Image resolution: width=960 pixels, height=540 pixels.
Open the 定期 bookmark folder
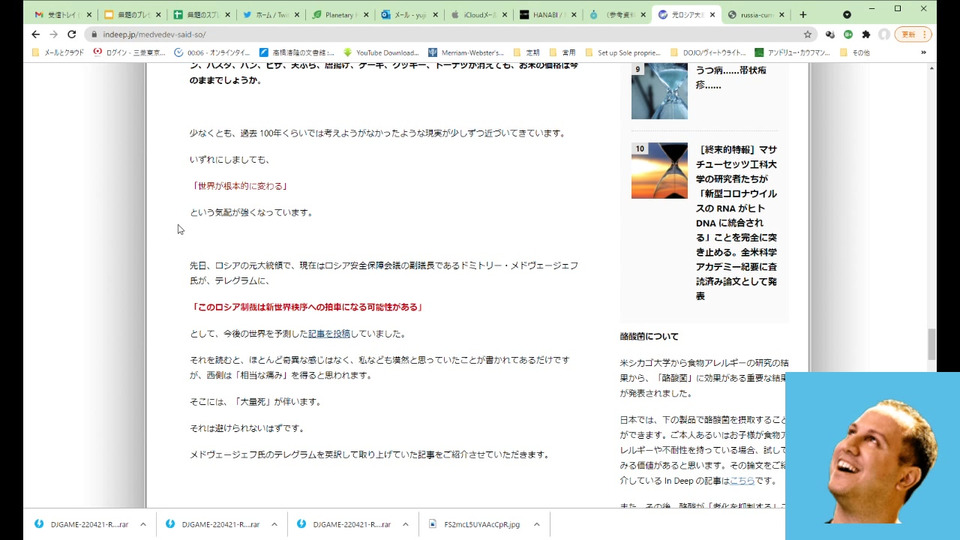[527, 53]
